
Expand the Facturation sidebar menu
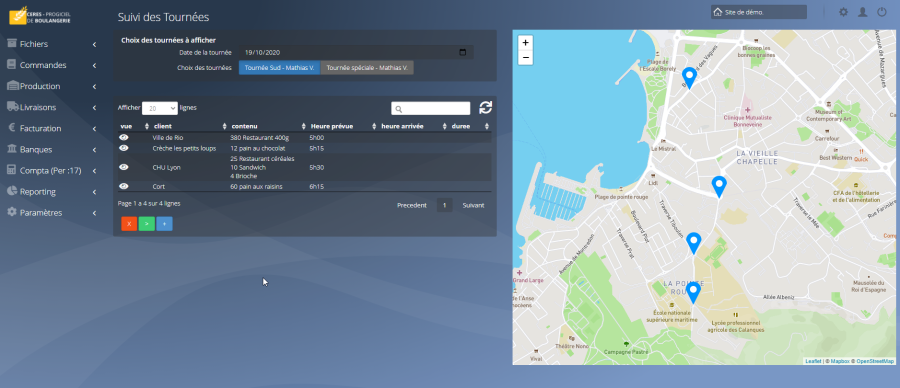pyautogui.click(x=52, y=128)
